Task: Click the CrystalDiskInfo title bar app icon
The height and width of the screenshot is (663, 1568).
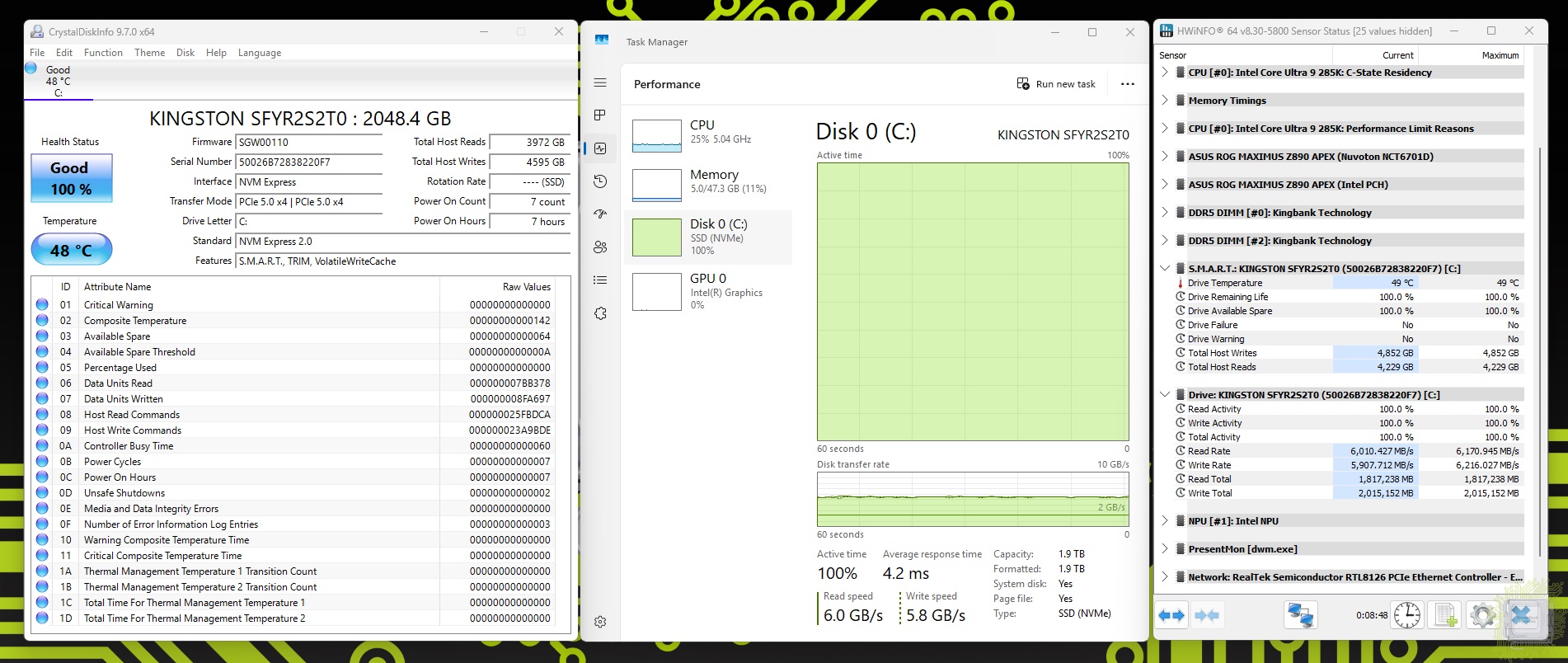Action: click(37, 31)
